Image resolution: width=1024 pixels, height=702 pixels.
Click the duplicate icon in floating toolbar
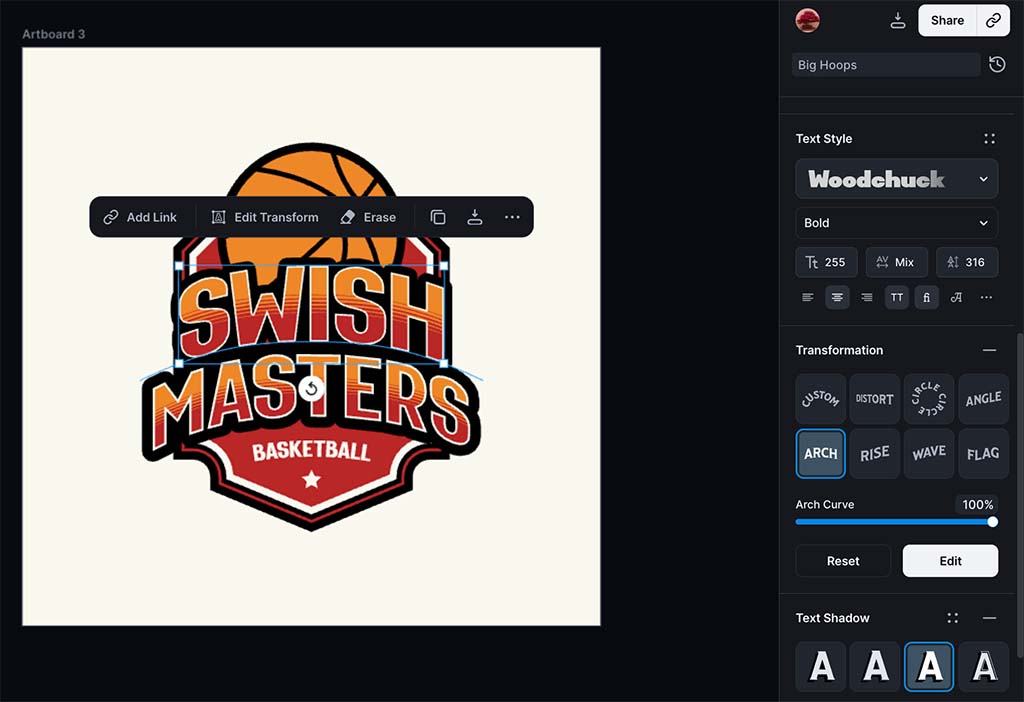[x=438, y=217]
